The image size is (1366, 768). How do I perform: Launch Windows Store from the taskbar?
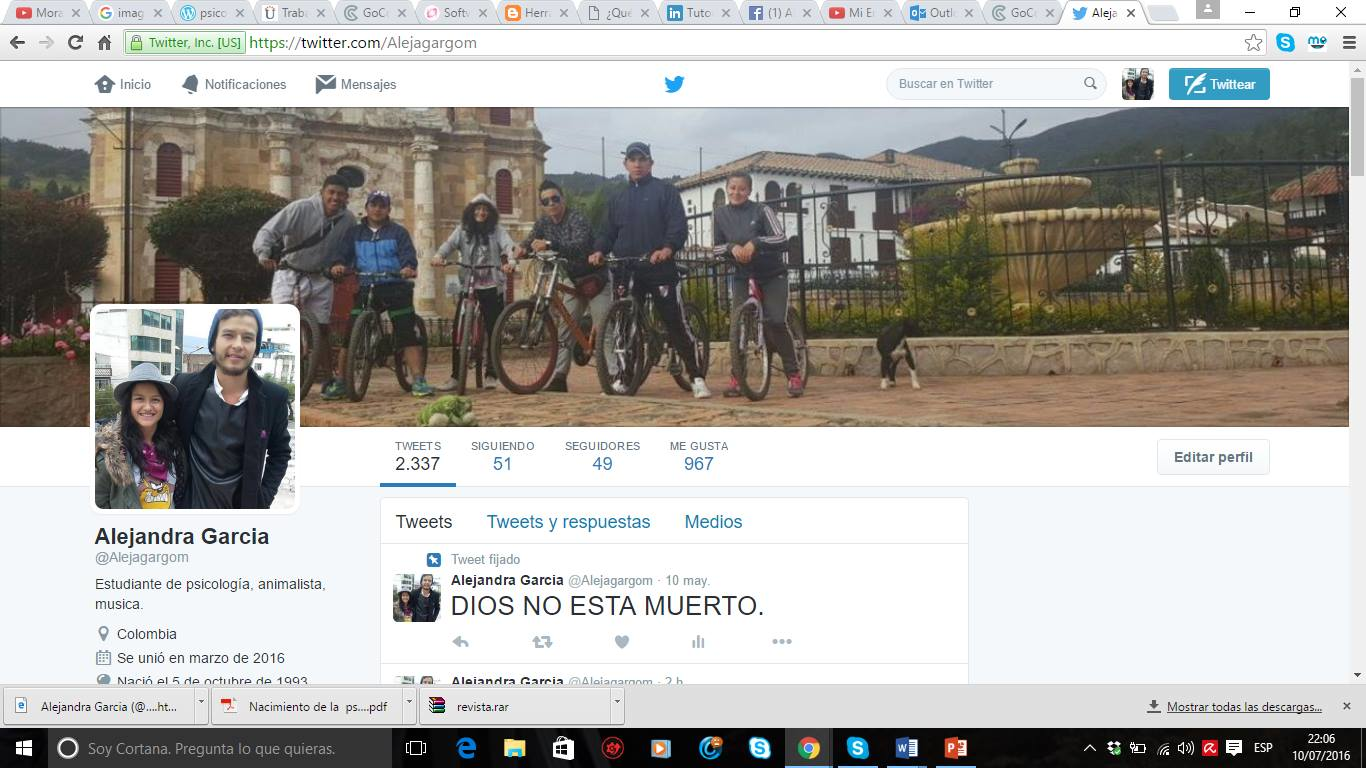[x=563, y=748]
